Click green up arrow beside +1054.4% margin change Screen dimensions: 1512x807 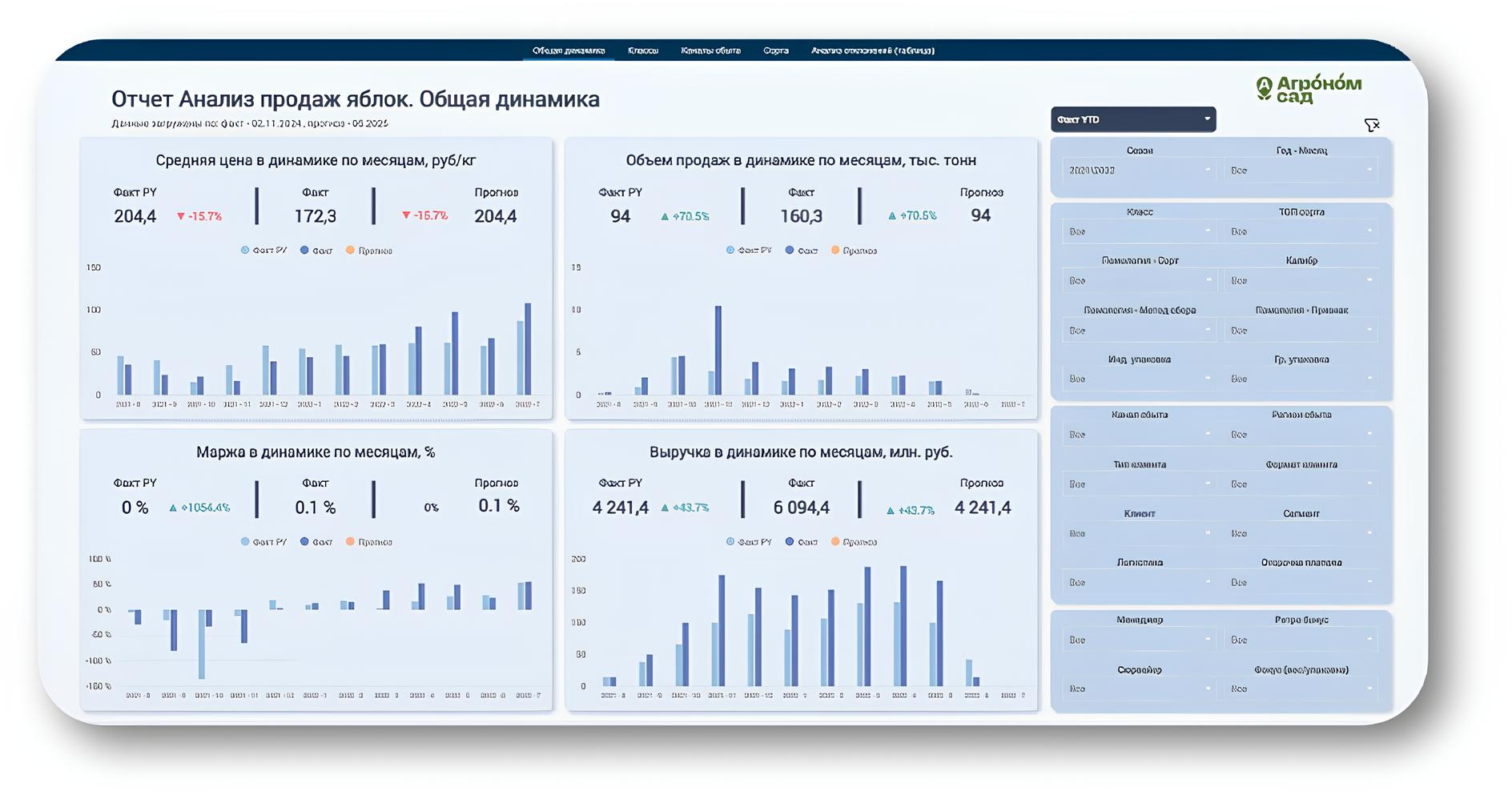pyautogui.click(x=173, y=508)
